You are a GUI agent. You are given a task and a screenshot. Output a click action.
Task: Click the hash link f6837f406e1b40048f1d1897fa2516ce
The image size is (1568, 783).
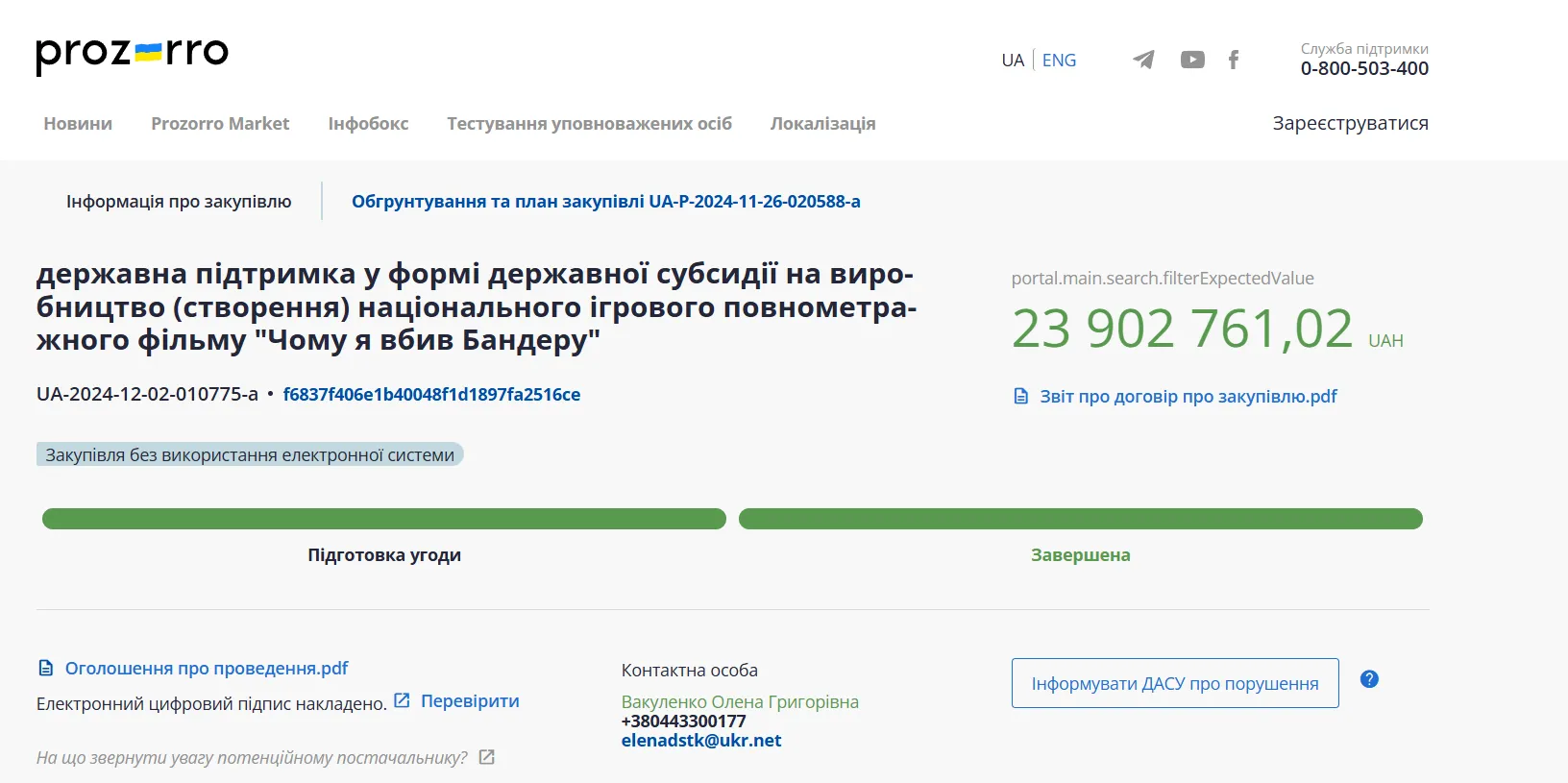(431, 394)
